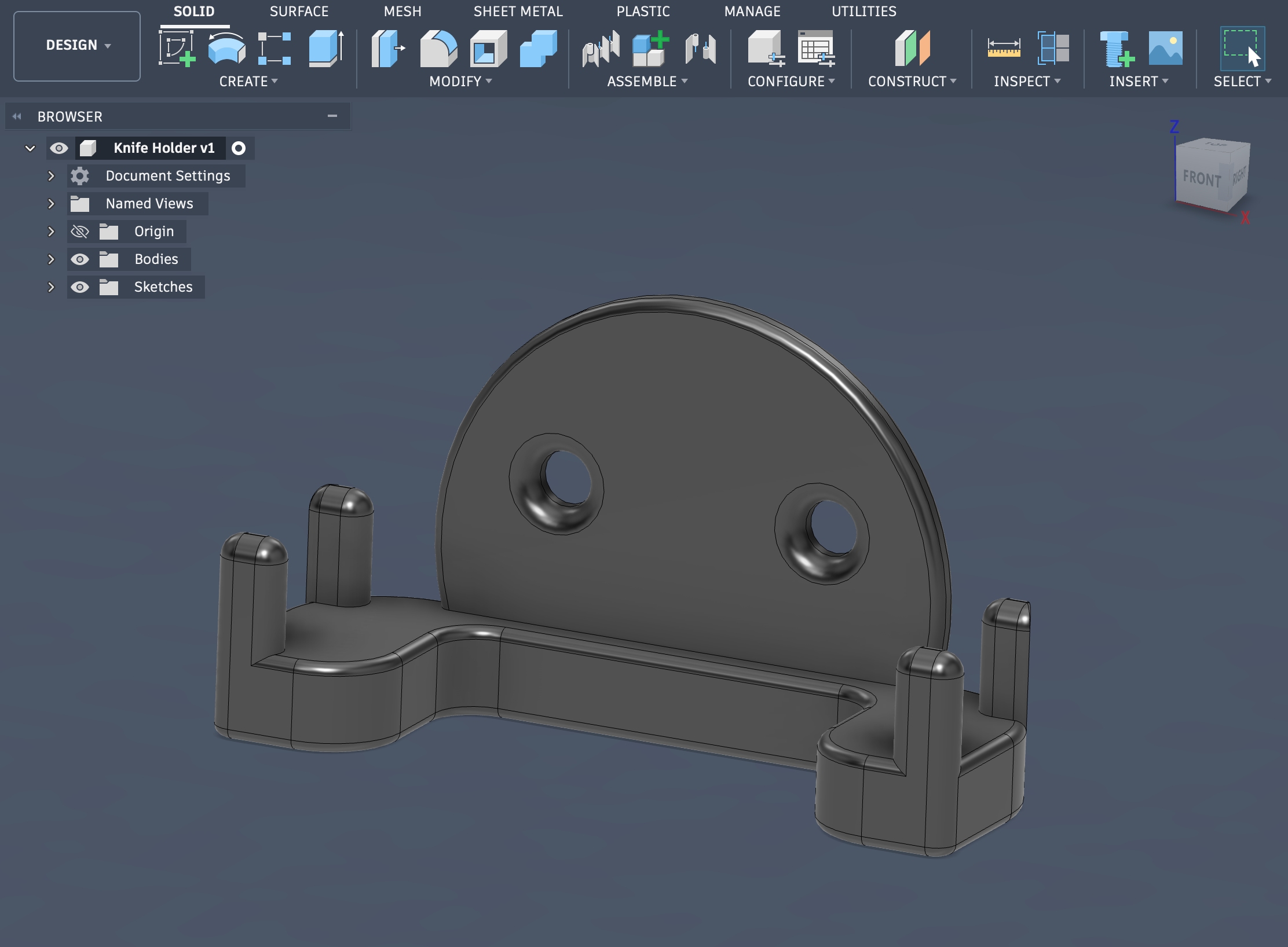Expand the Document Settings tree item
This screenshot has height=947, width=1288.
(51, 175)
